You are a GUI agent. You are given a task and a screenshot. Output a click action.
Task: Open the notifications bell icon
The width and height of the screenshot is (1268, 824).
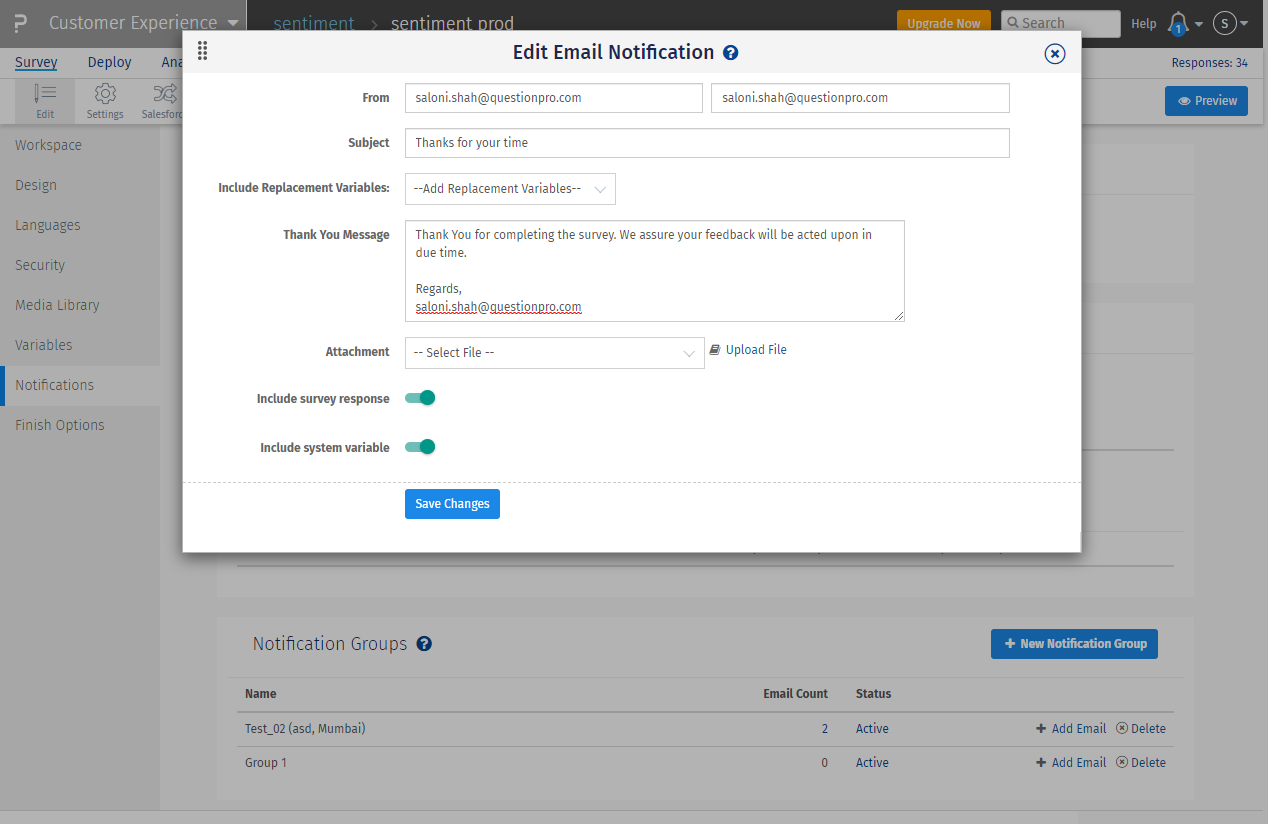tap(1178, 23)
